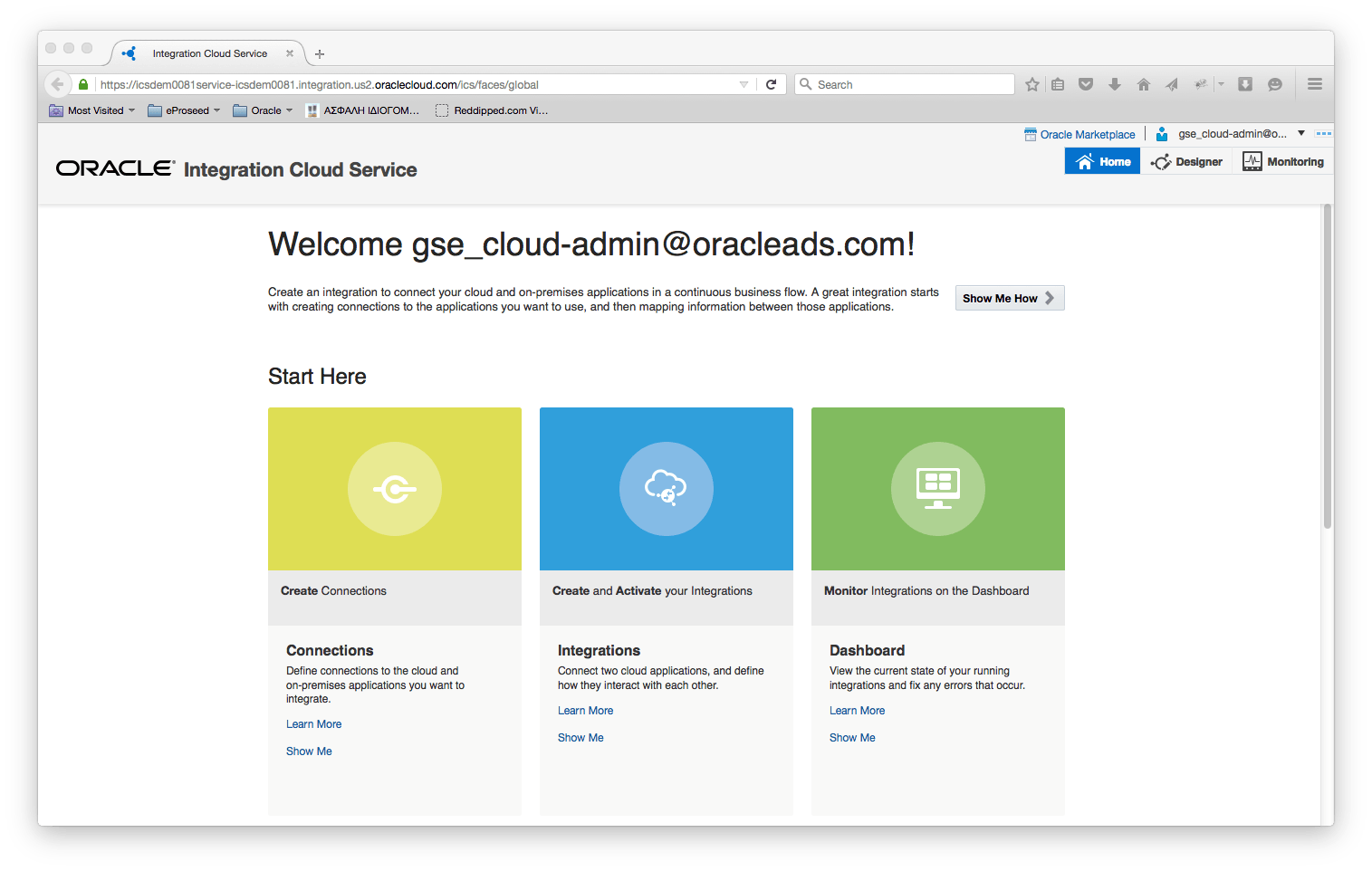The image size is (1372, 871).
Task: Click the ORACLE logo
Action: 115,168
